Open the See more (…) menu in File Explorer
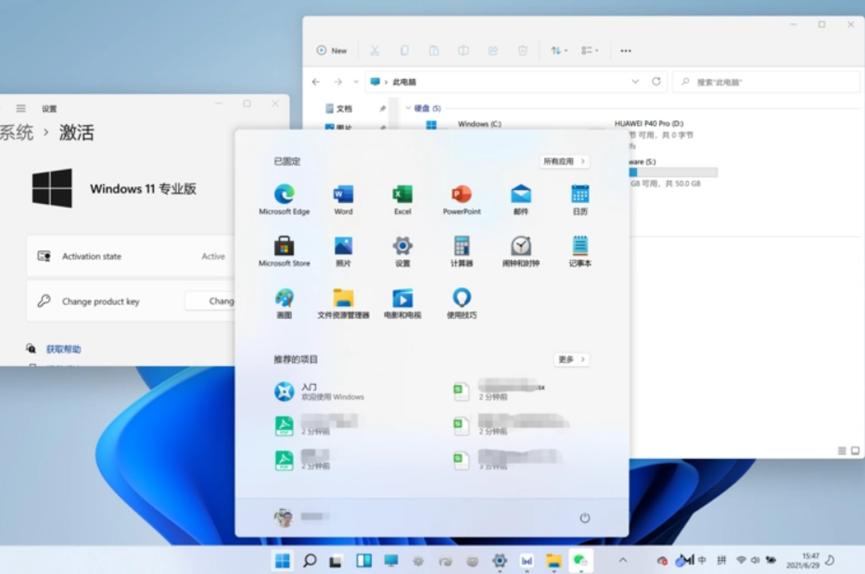The width and height of the screenshot is (865, 574). [626, 51]
